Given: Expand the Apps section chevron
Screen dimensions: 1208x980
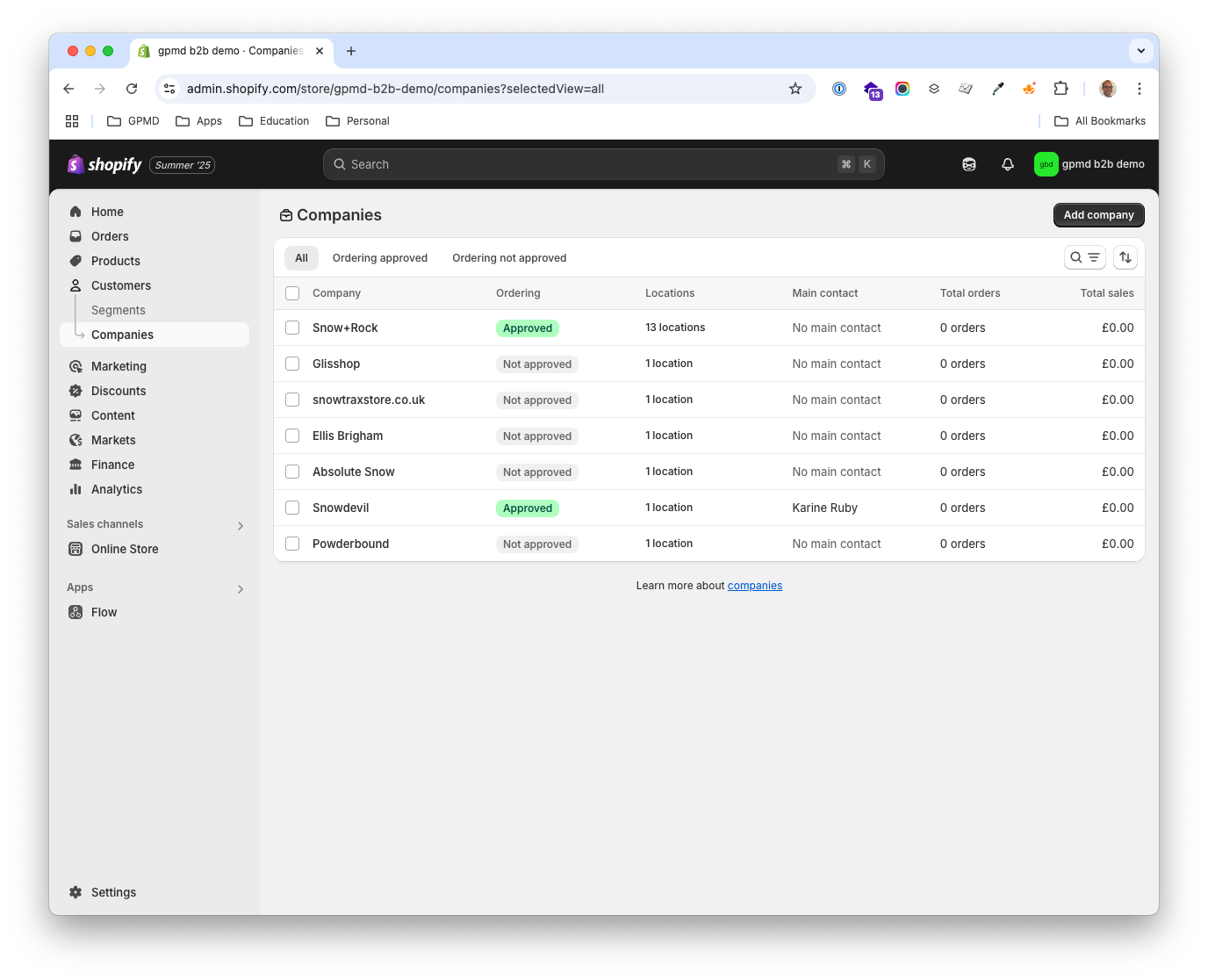Looking at the screenshot, I should [x=241, y=589].
